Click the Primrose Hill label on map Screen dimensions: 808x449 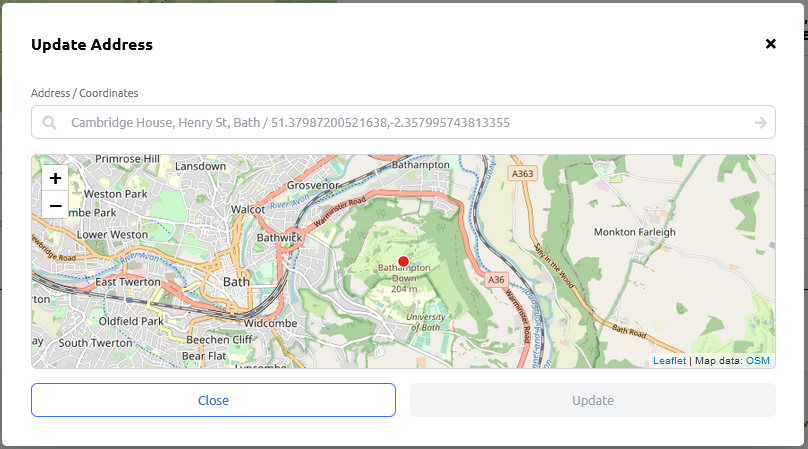tap(127, 159)
